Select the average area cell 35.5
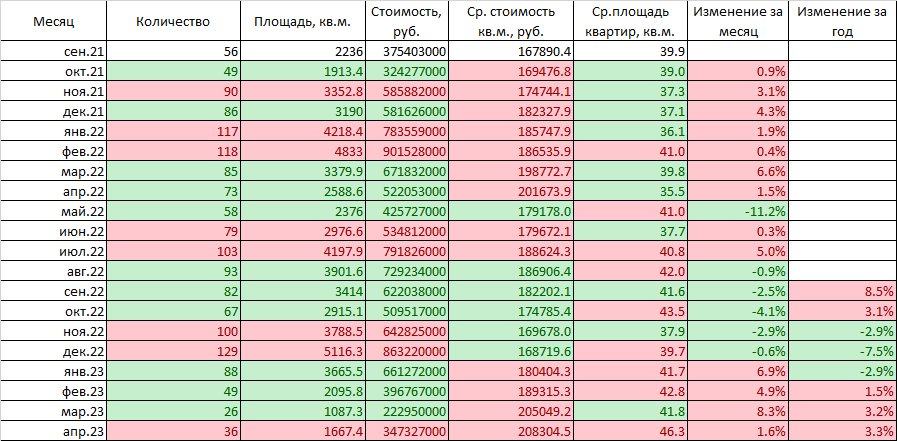The image size is (897, 441). [630, 192]
